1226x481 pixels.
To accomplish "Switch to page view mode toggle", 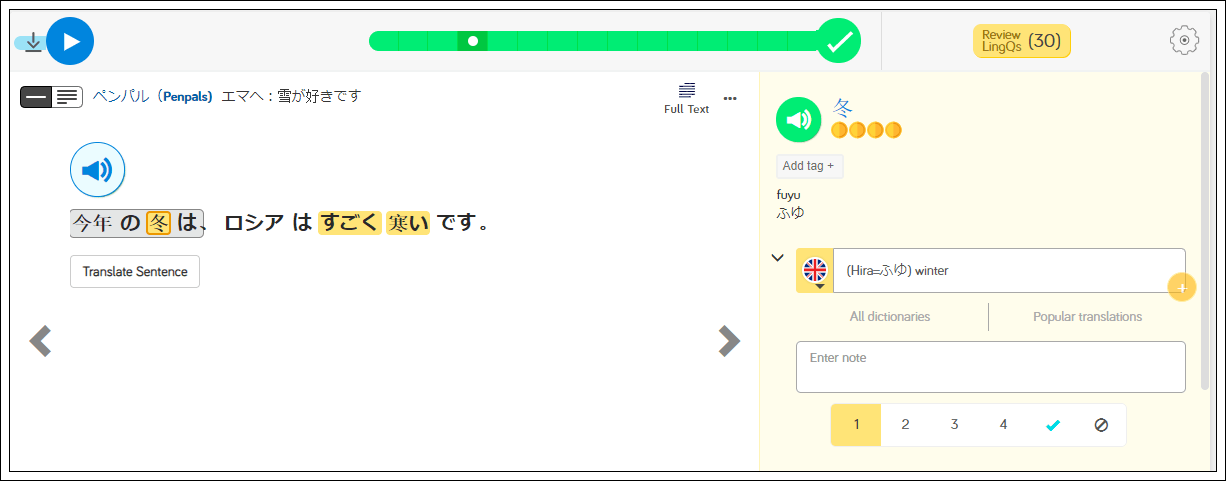I will click(67, 97).
